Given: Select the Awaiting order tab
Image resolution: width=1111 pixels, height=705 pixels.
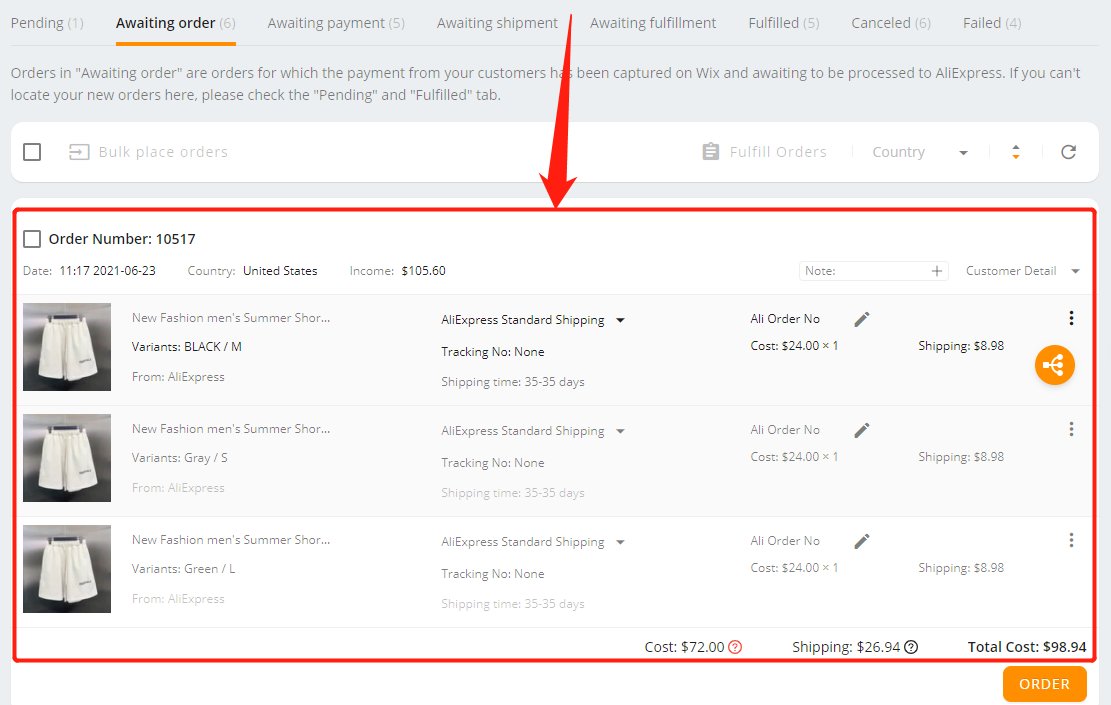Looking at the screenshot, I should [176, 23].
